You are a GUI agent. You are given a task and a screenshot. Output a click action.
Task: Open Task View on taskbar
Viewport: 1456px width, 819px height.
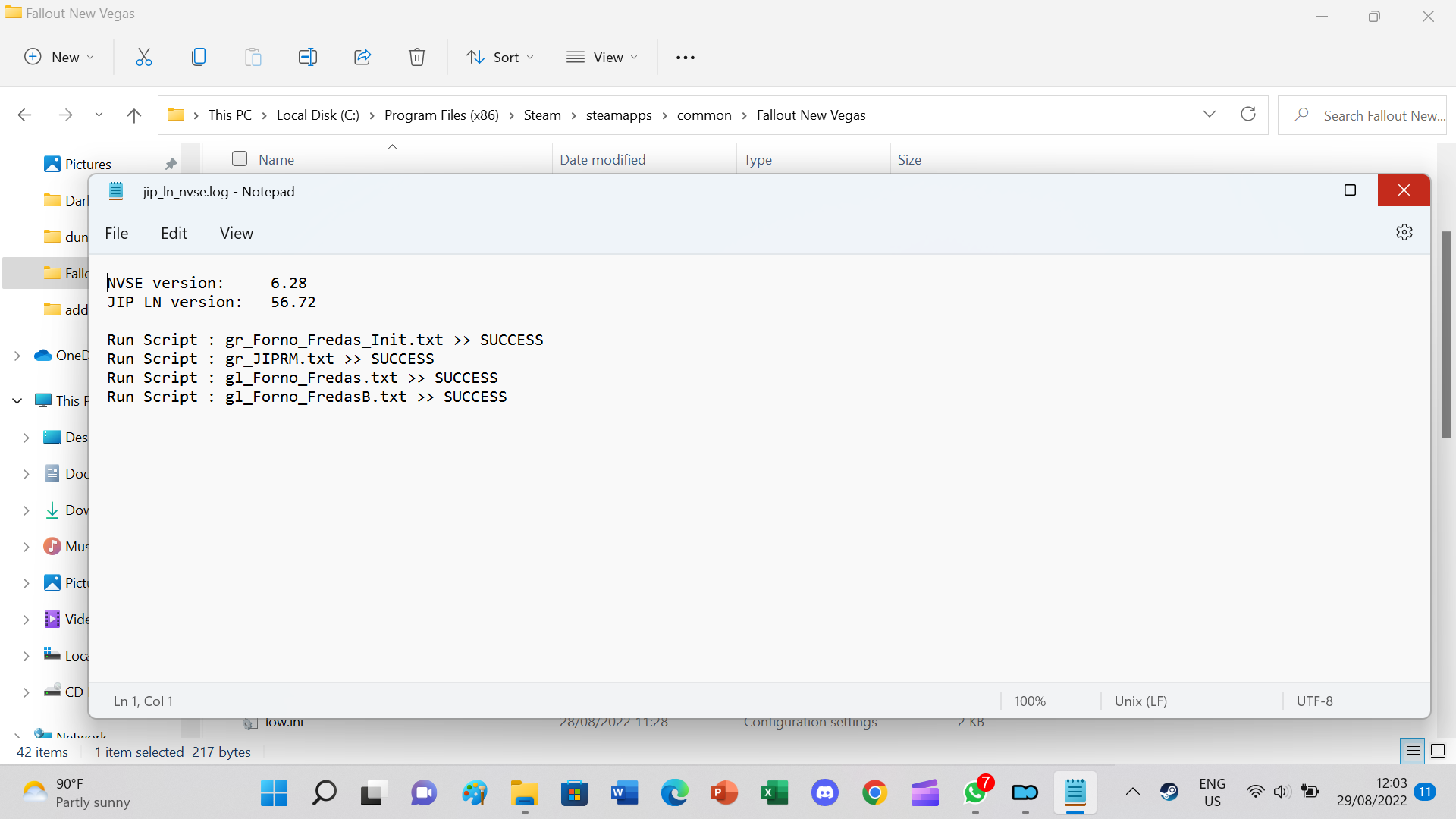tap(374, 793)
